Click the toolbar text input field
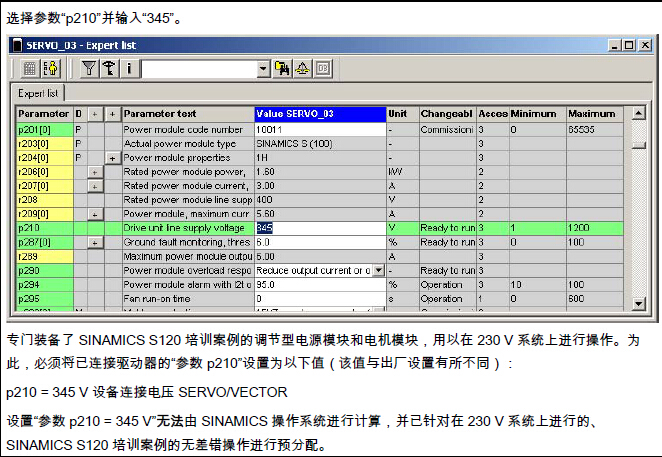The image size is (662, 457). coord(199,69)
